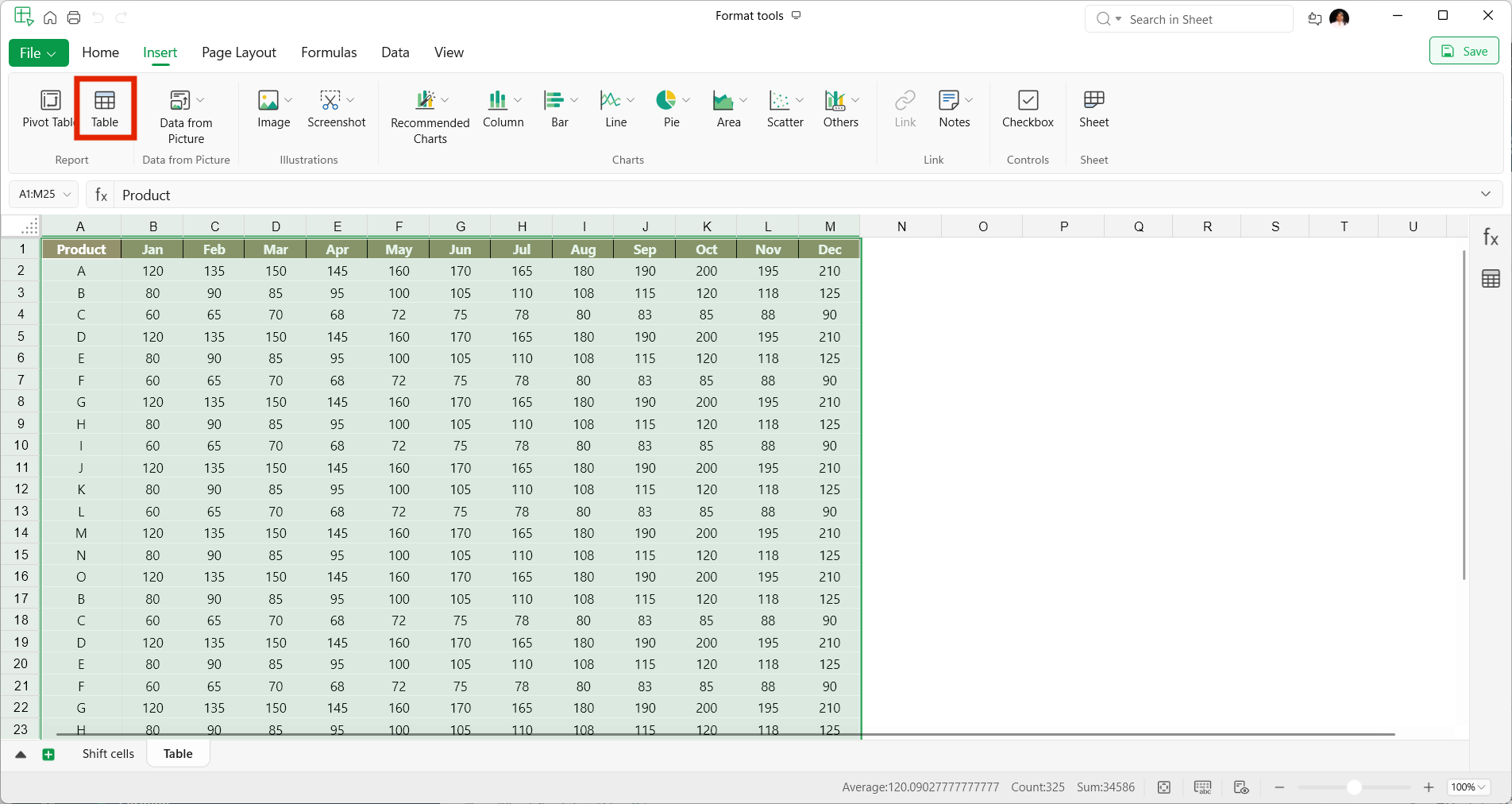The width and height of the screenshot is (1512, 804).
Task: Open the zoom level 100% dropdown
Action: tap(1468, 787)
